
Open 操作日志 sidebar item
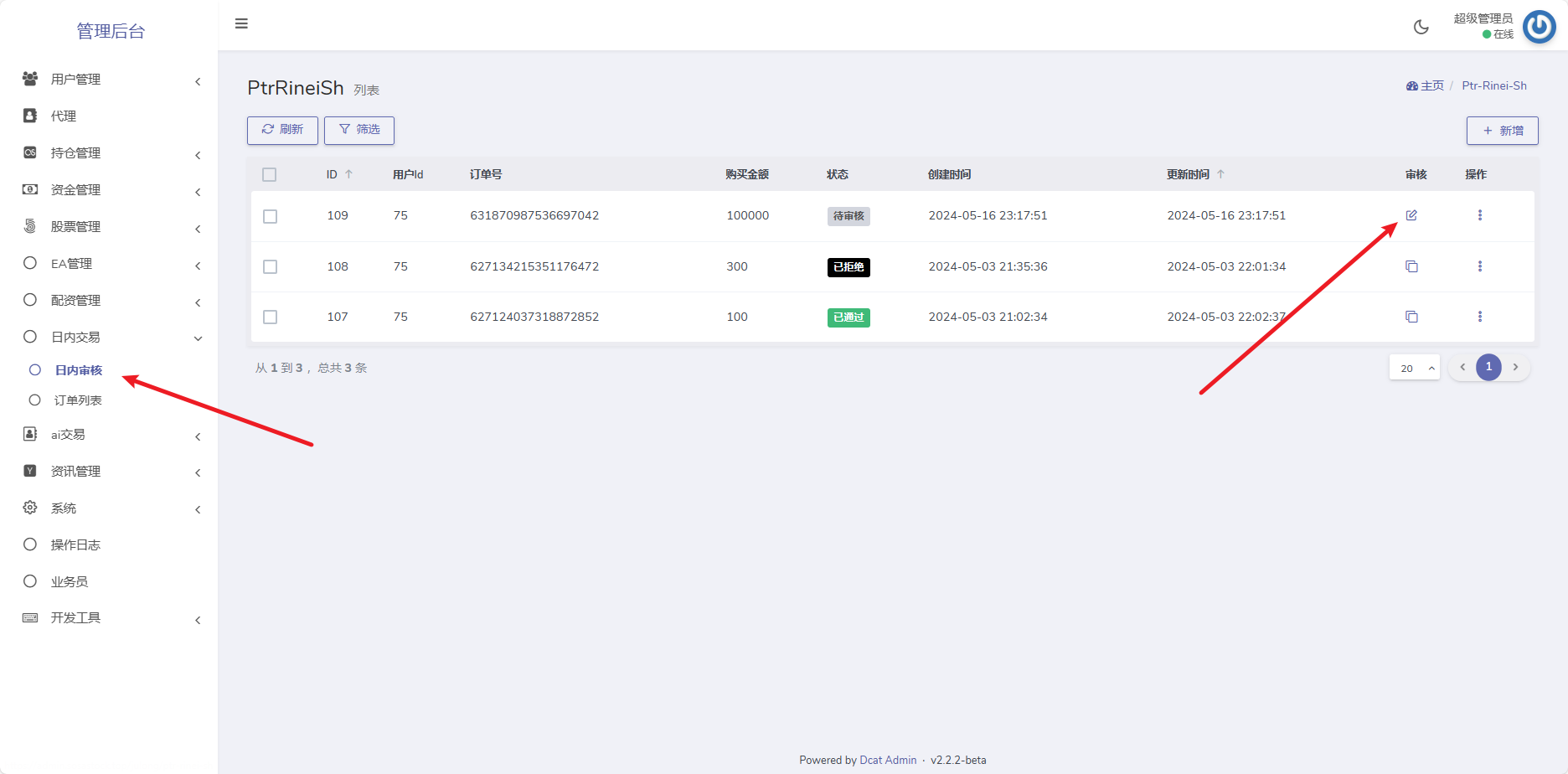tap(75, 545)
